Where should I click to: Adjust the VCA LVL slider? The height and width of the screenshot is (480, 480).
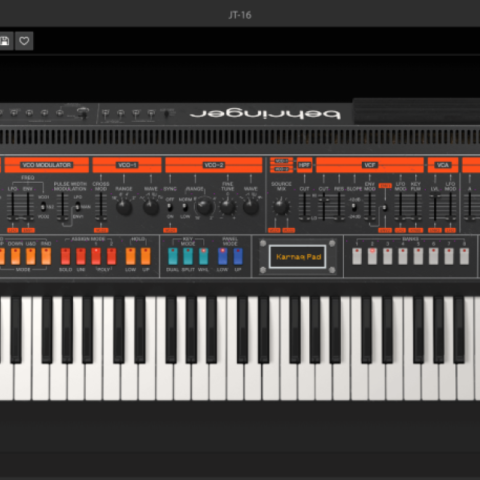(435, 207)
